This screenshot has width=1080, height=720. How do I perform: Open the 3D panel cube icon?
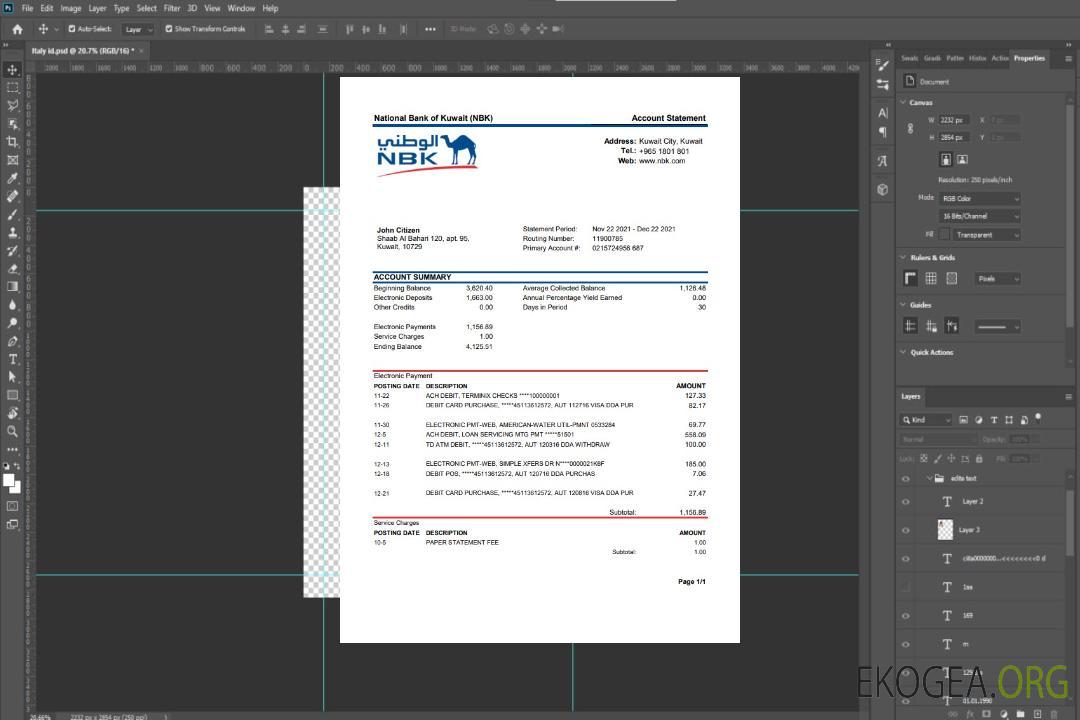pos(883,189)
